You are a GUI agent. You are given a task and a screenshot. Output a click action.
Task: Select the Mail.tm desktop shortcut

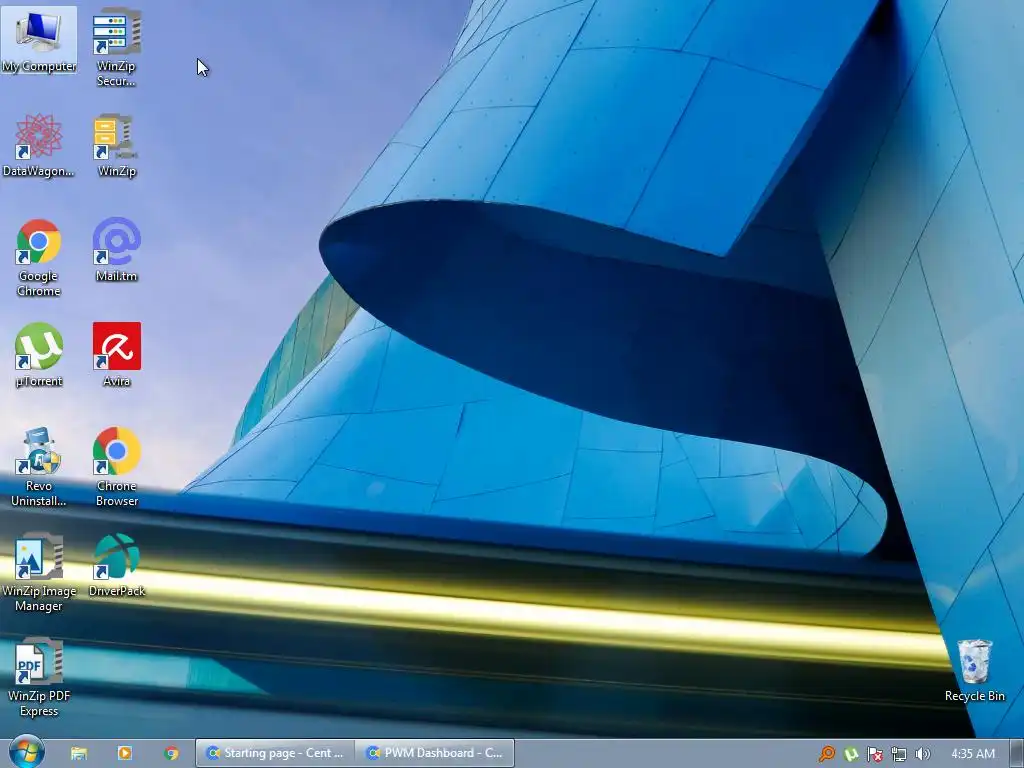pyautogui.click(x=116, y=250)
